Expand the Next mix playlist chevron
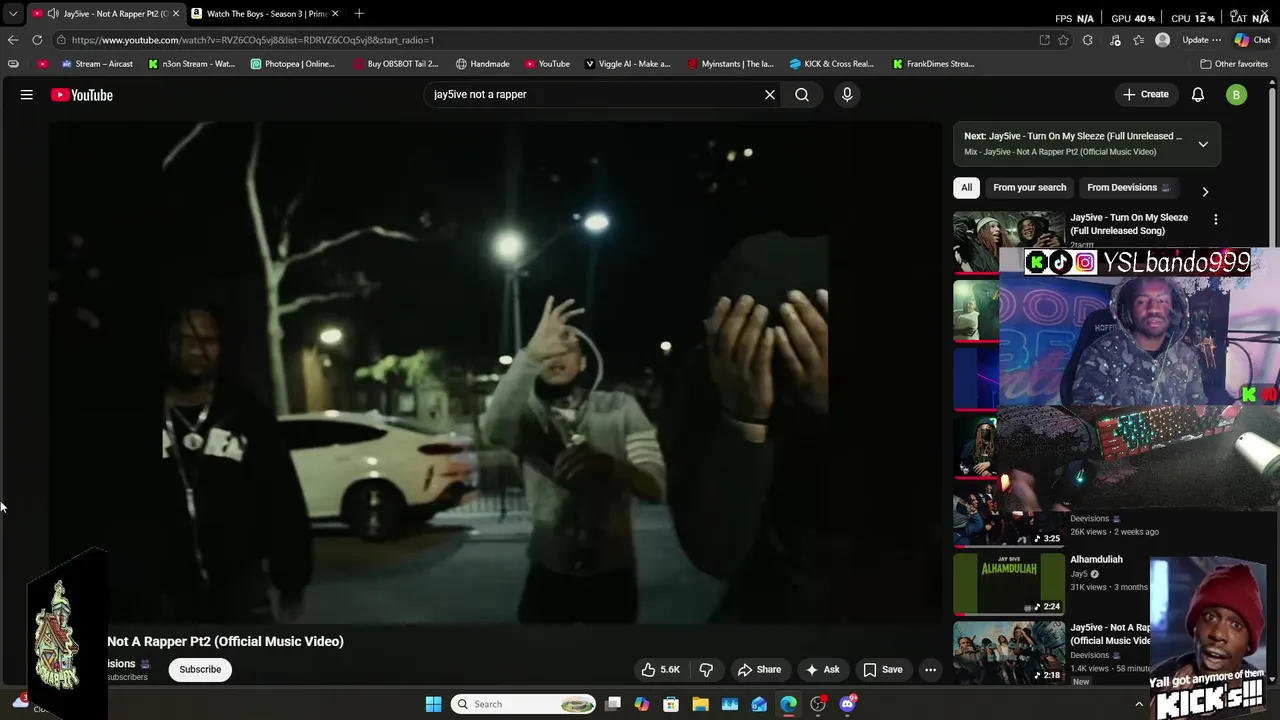1280x720 pixels. (x=1203, y=144)
